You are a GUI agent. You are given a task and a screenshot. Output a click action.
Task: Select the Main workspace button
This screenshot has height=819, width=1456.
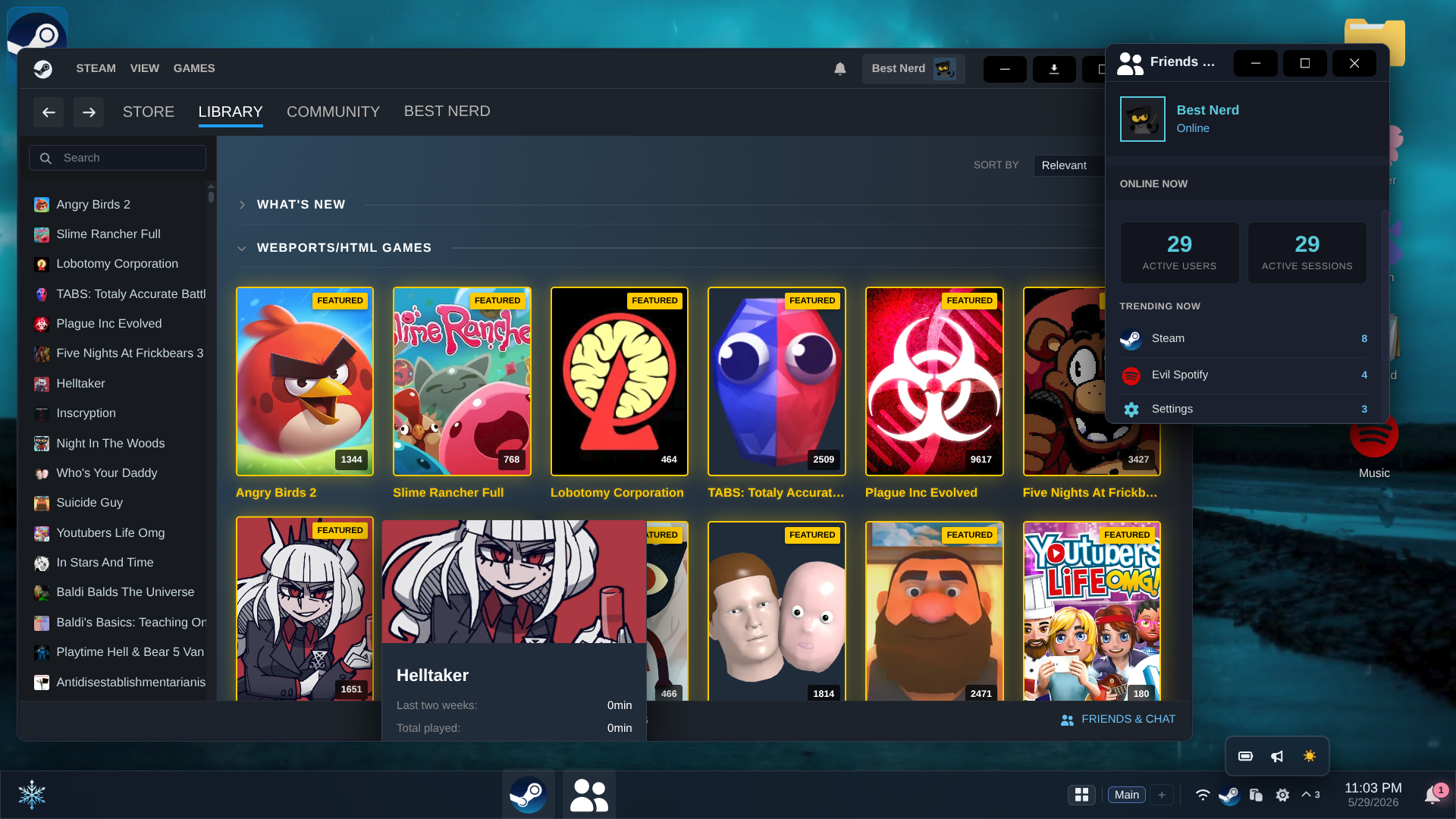click(x=1127, y=795)
